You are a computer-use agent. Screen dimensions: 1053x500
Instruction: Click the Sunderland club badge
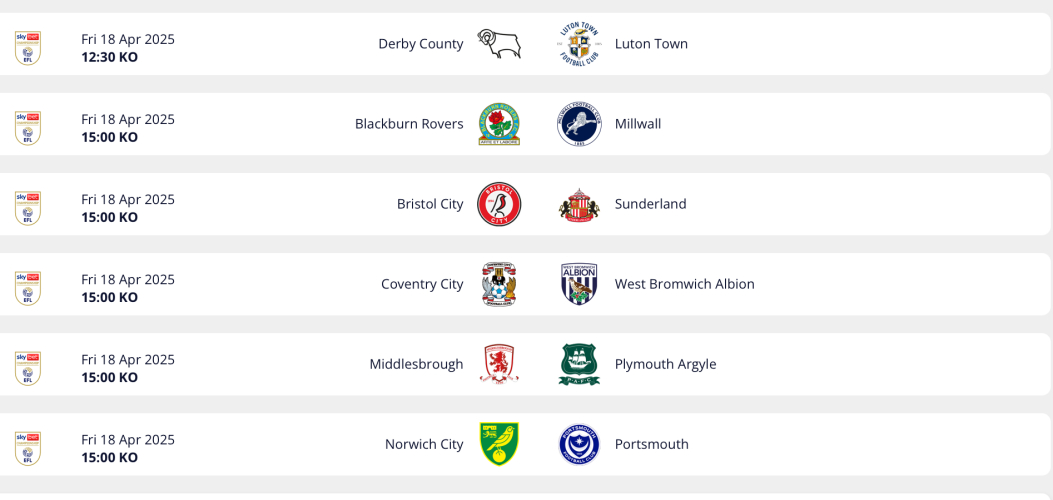[x=579, y=204]
